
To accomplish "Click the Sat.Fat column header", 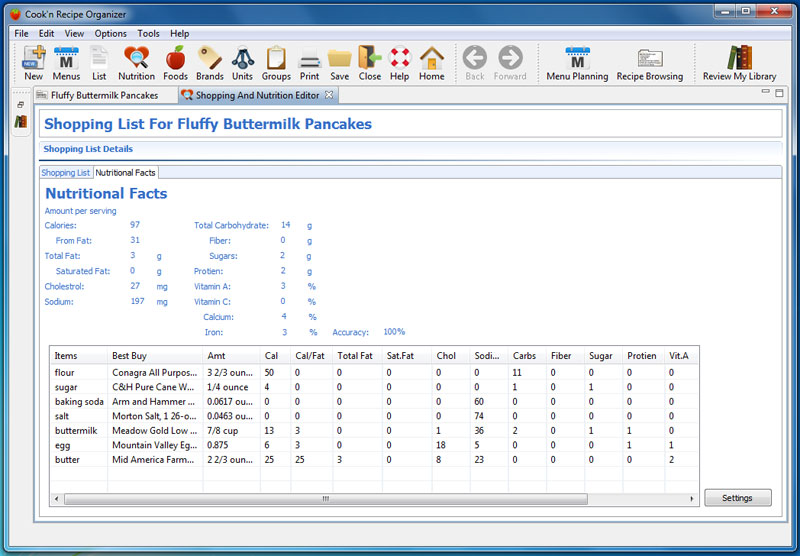I will (x=407, y=356).
